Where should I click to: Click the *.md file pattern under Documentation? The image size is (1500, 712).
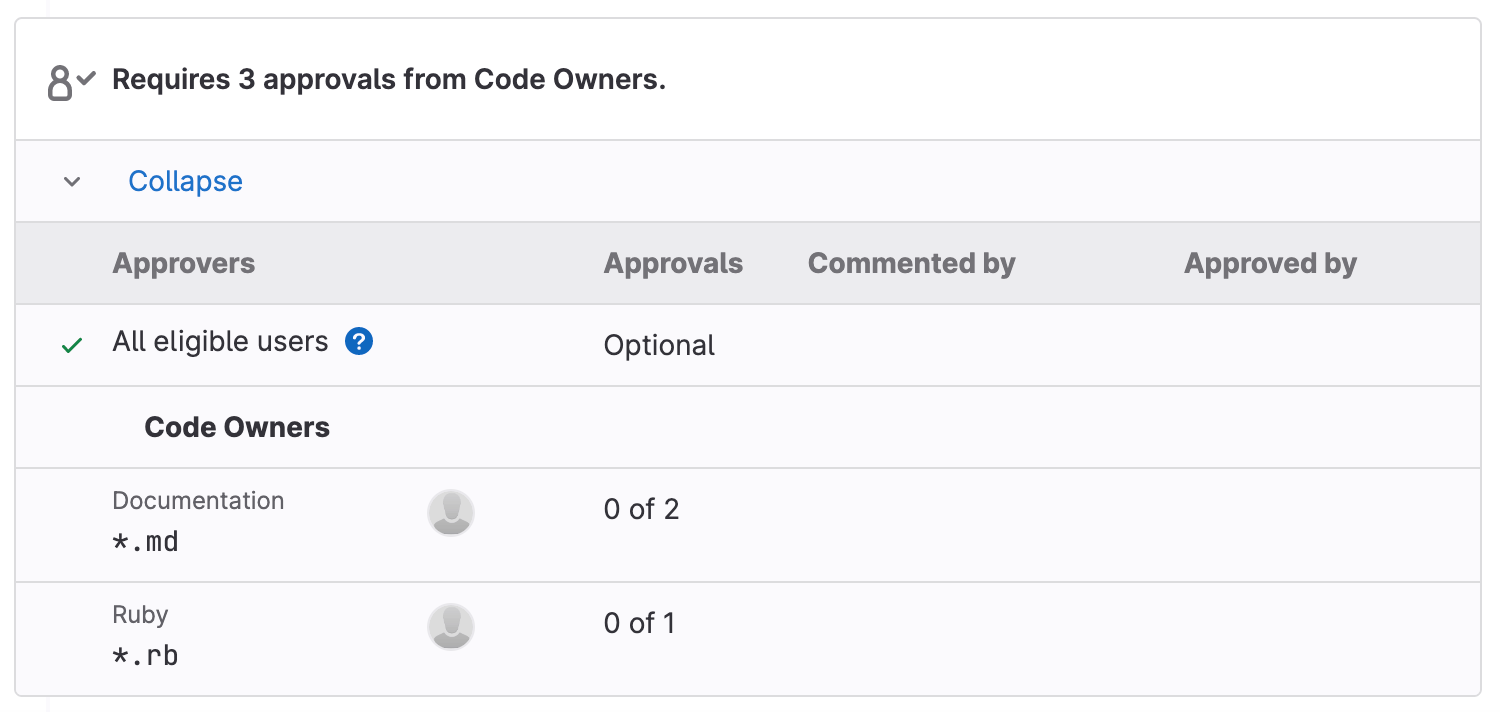(146, 541)
